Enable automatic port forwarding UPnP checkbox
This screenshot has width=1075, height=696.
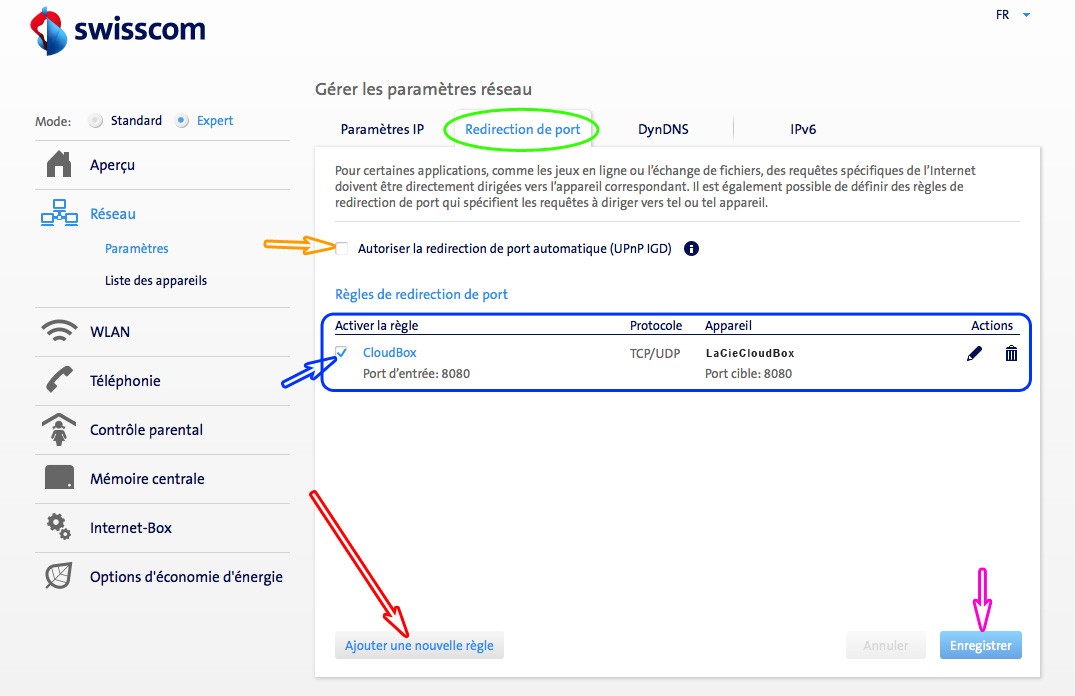tap(342, 249)
